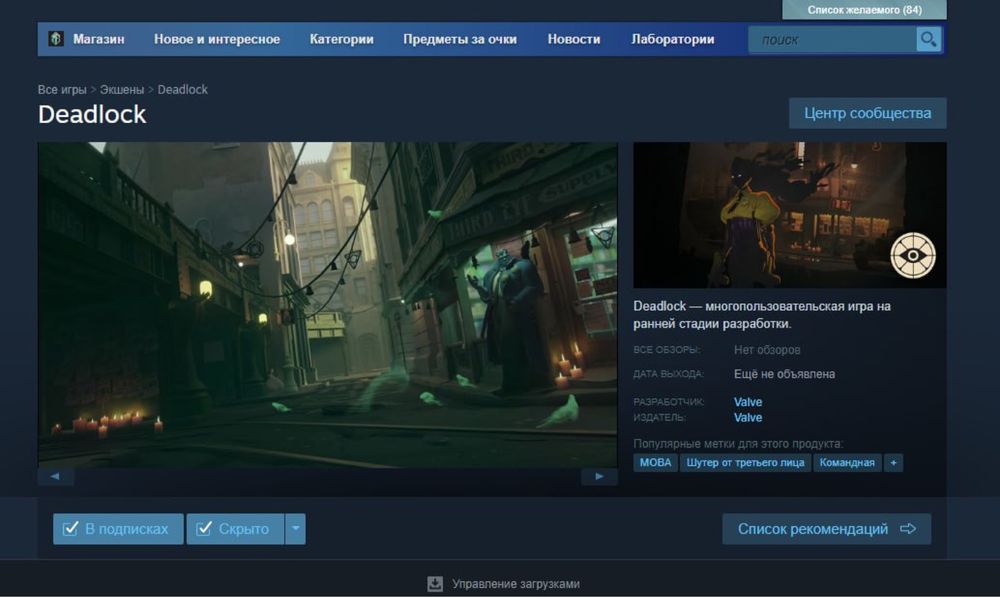Screen dimensions: 1000x597
Task: Click the Steam store logo icon
Action: pos(55,39)
